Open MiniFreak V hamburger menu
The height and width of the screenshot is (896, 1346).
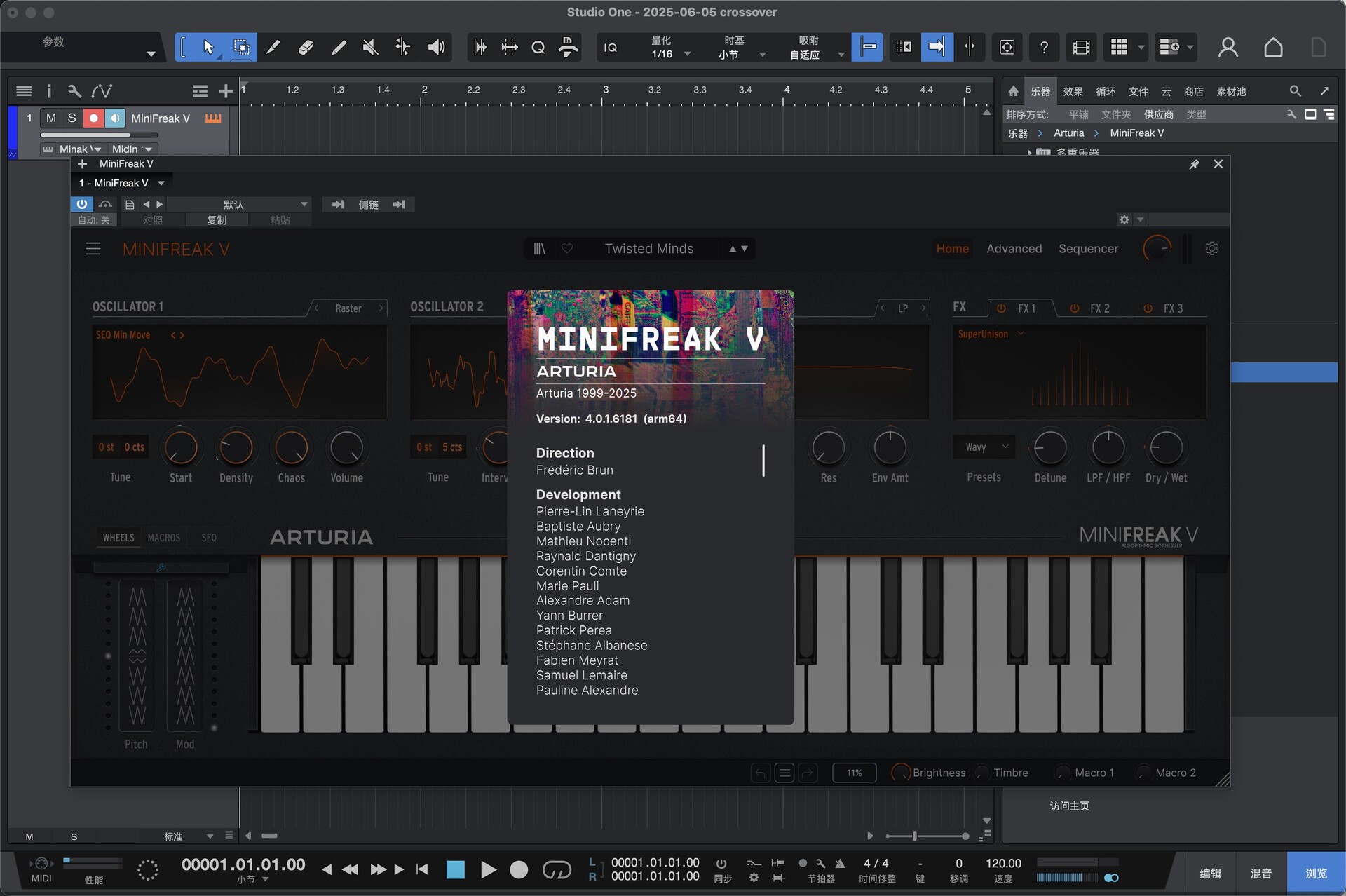pos(93,249)
